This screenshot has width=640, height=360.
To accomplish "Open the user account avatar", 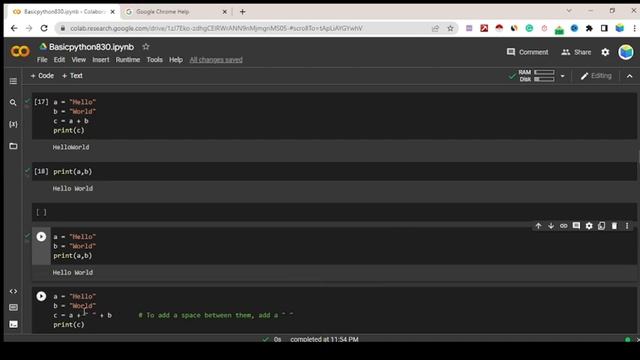I will pyautogui.click(x=626, y=52).
